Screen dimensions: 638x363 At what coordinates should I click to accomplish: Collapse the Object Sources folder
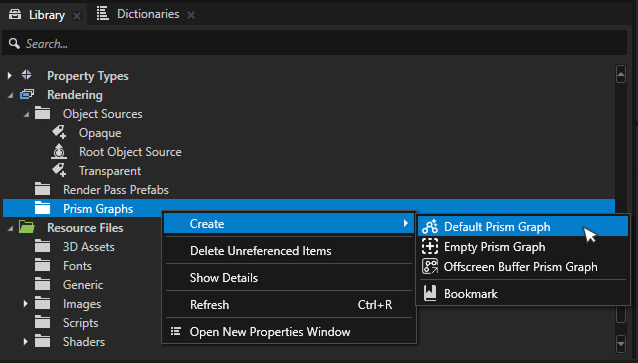tap(26, 114)
